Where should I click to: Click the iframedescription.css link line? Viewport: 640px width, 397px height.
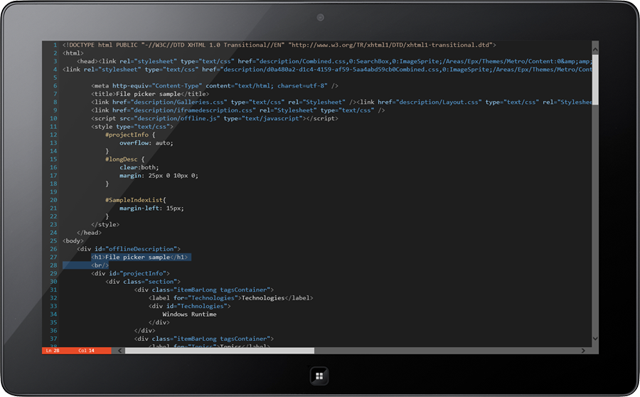[238, 110]
